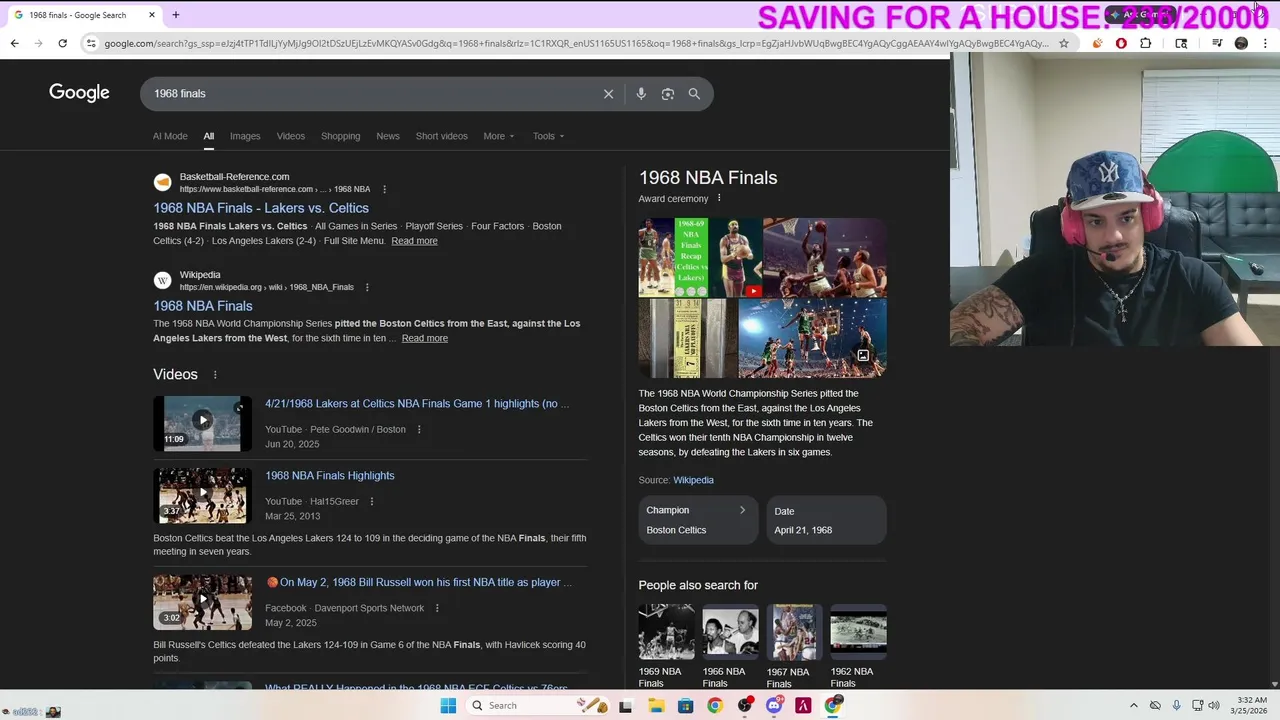Screen dimensions: 1280x720
Task: Clear the search box with the X icon
Action: coord(608,94)
